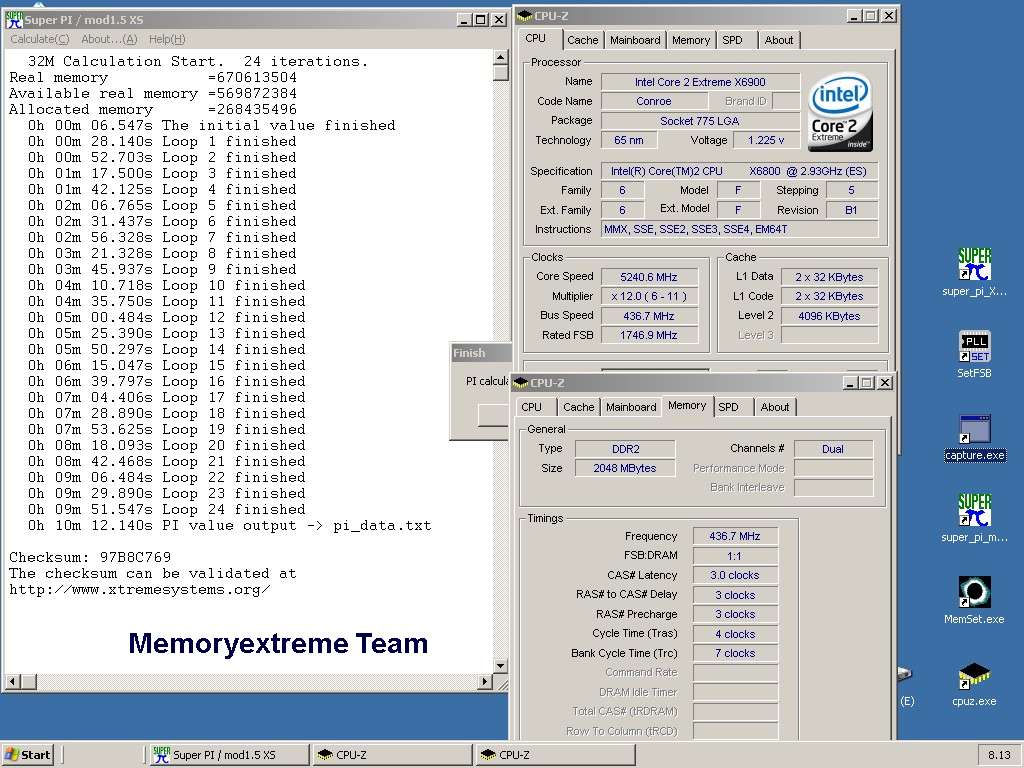Click the PI value output -> pi_data.txt line

pos(229,526)
